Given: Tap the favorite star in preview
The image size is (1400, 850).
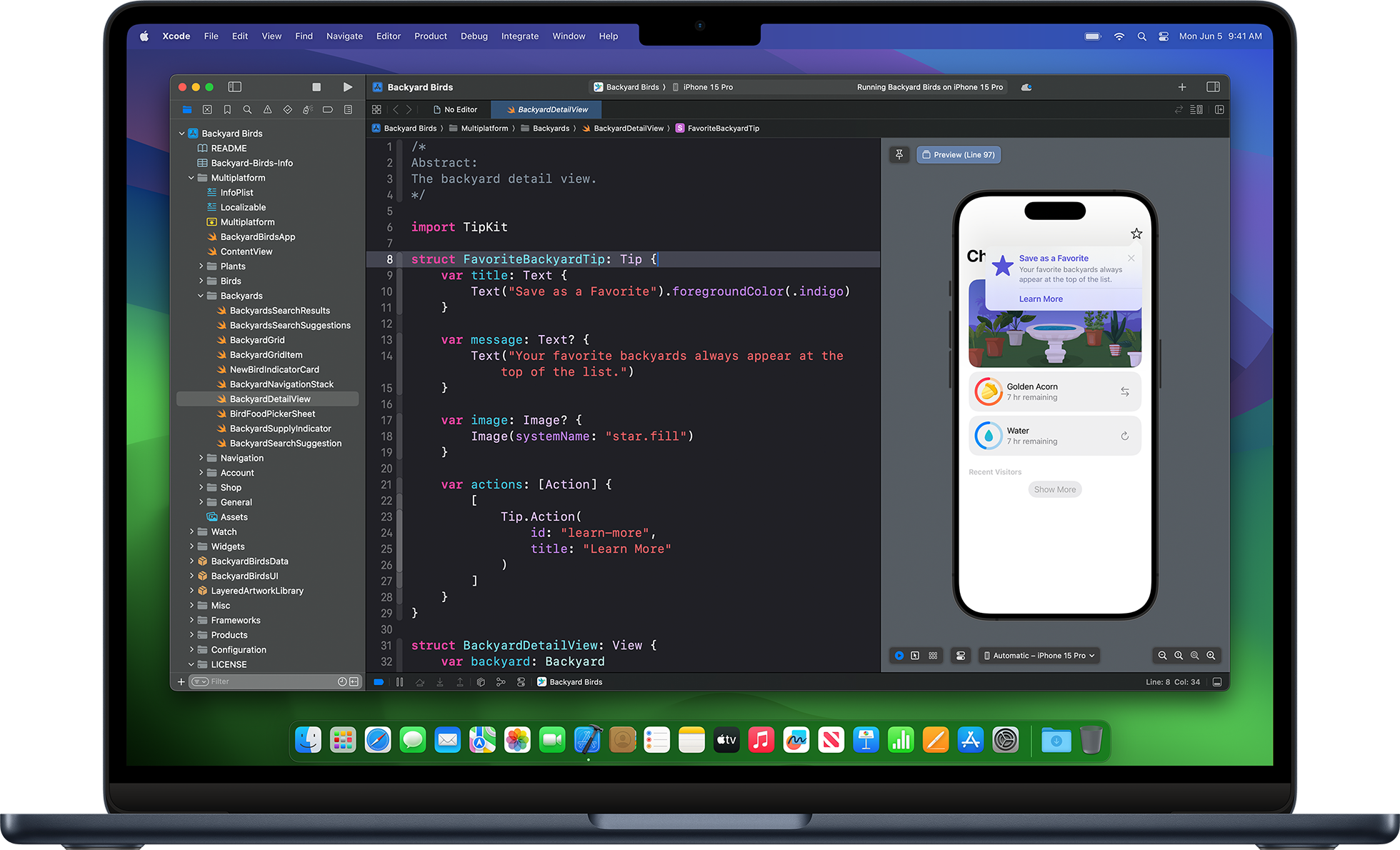Looking at the screenshot, I should click(1136, 234).
